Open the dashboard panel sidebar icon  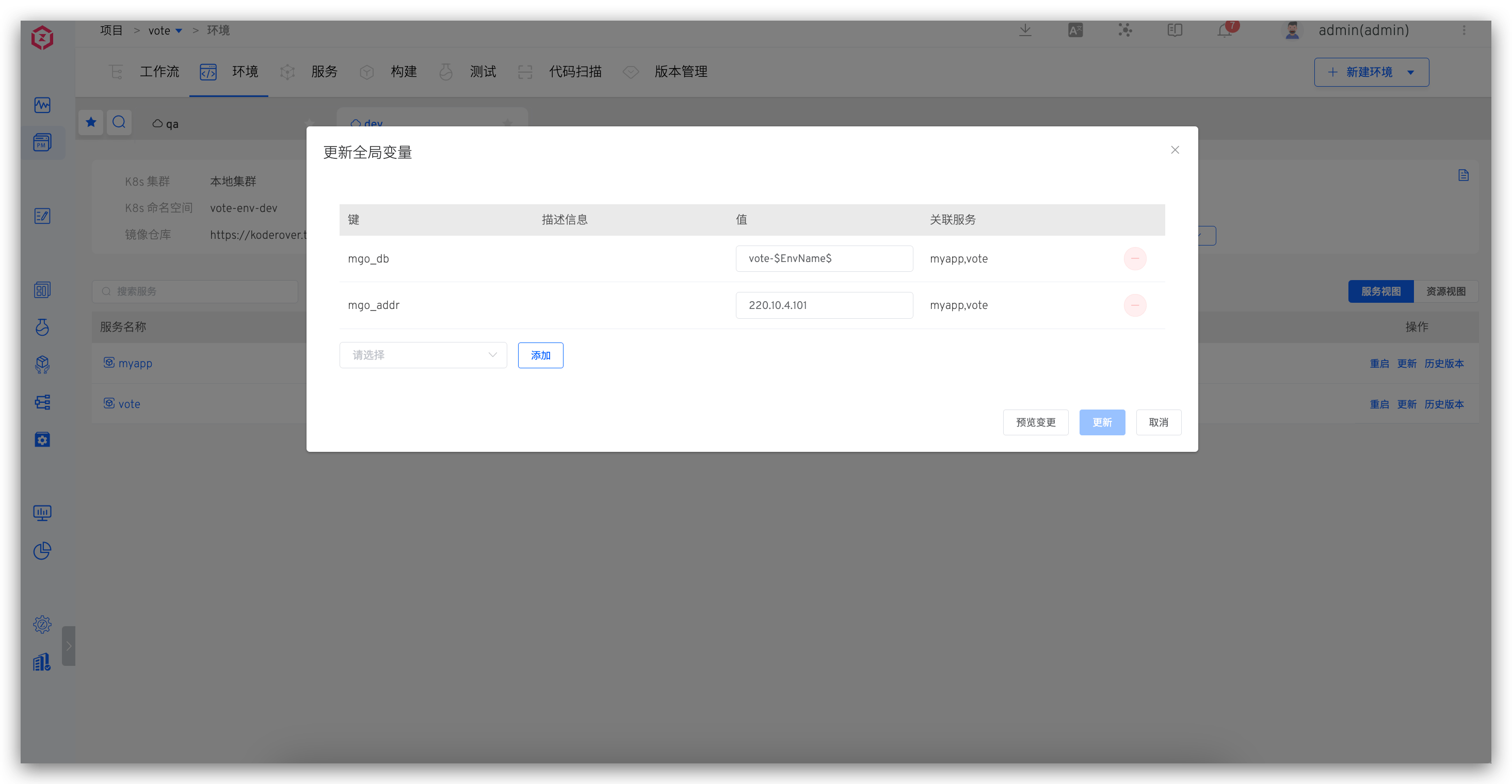click(x=42, y=290)
